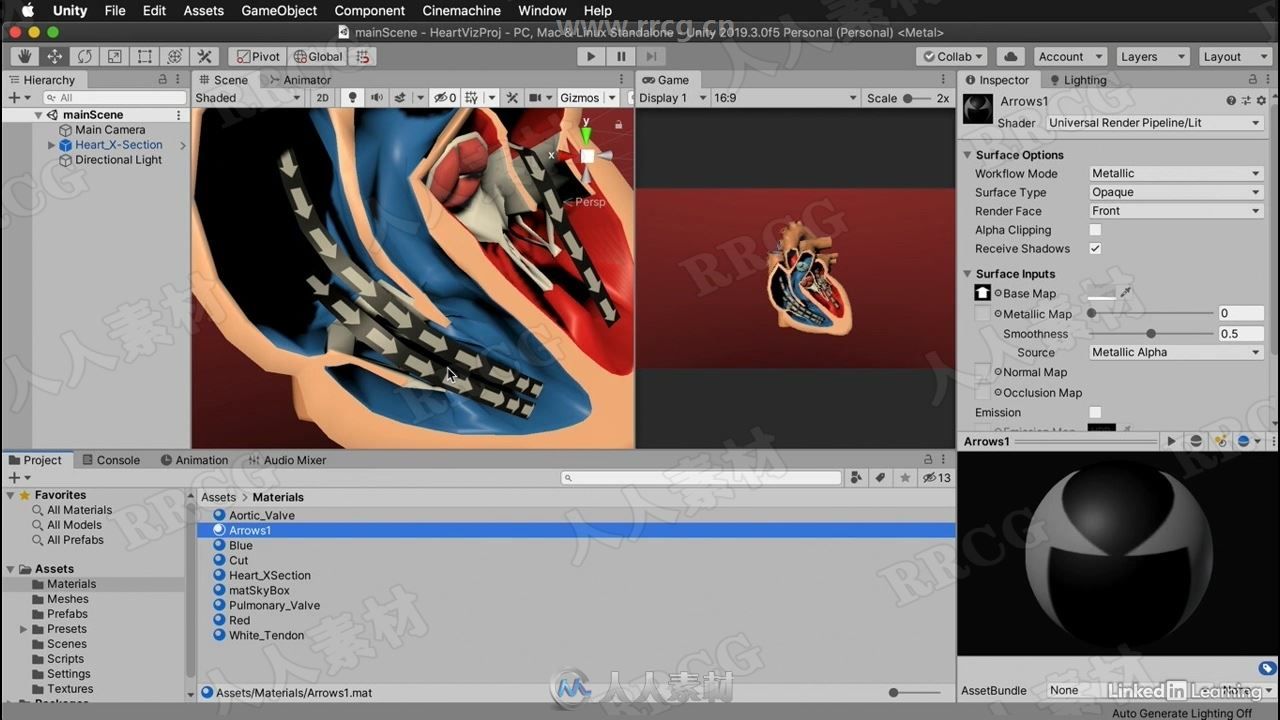Switch to the Audio Mixer tab
1280x720 pixels.
pos(286,460)
